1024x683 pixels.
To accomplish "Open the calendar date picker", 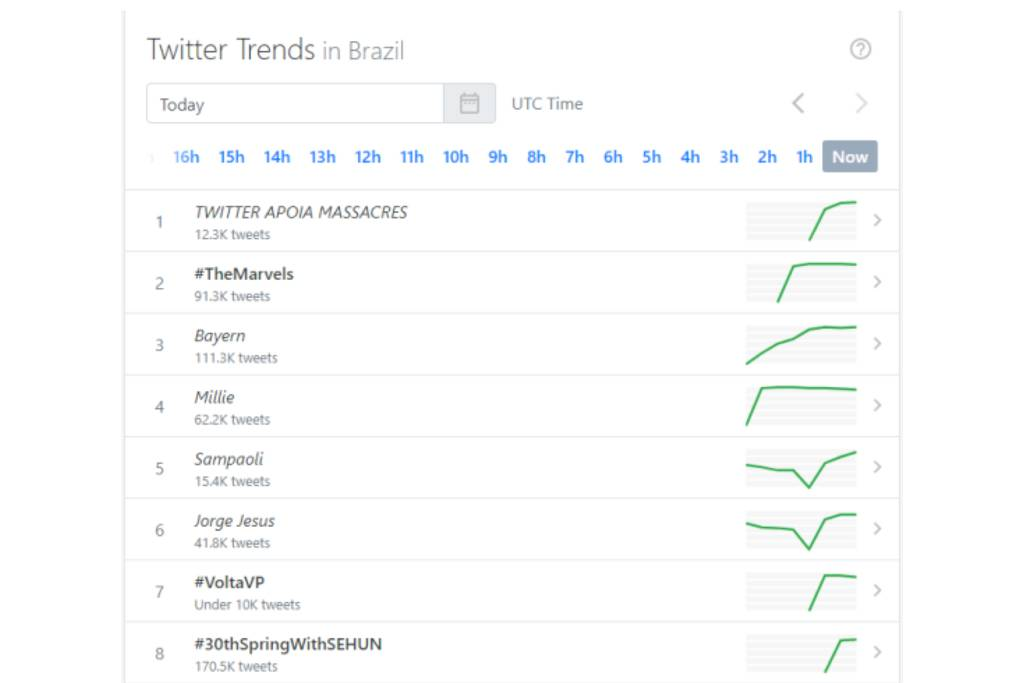I will (469, 104).
